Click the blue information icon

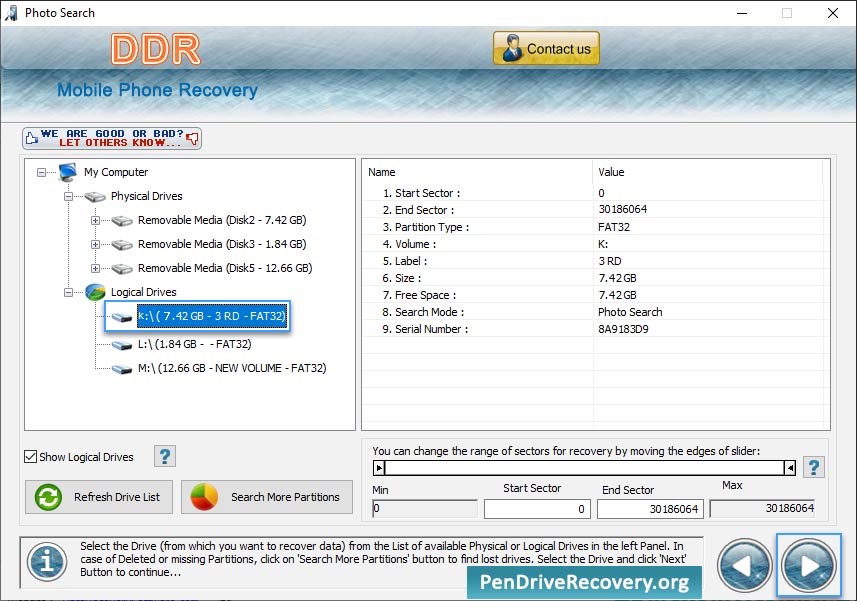click(48, 562)
